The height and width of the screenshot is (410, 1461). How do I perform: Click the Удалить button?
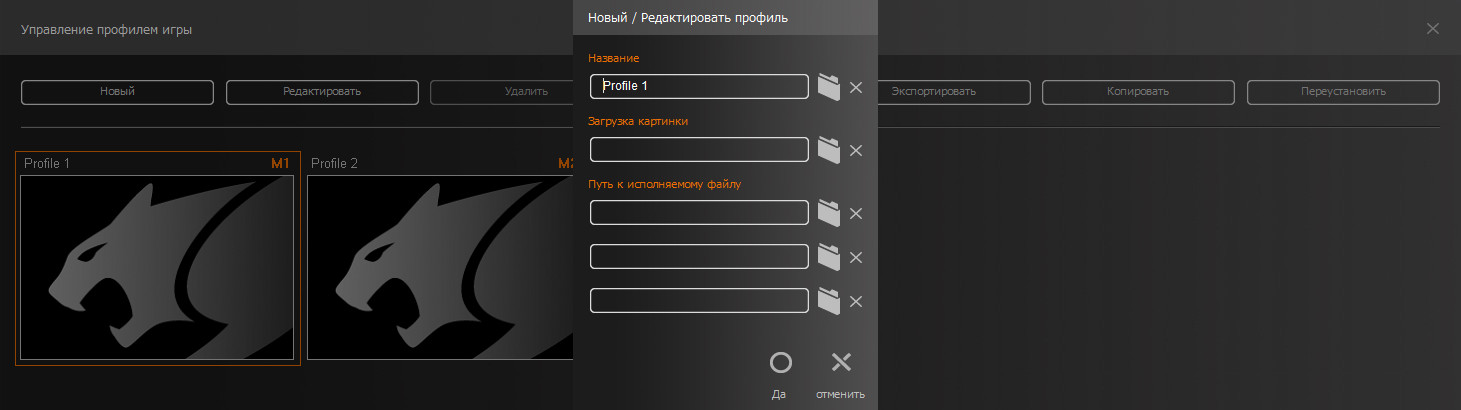[502, 92]
